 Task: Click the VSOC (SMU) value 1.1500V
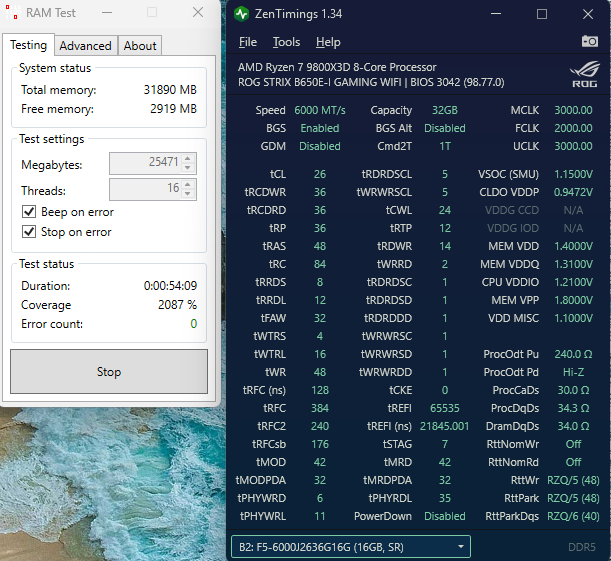tap(573, 174)
